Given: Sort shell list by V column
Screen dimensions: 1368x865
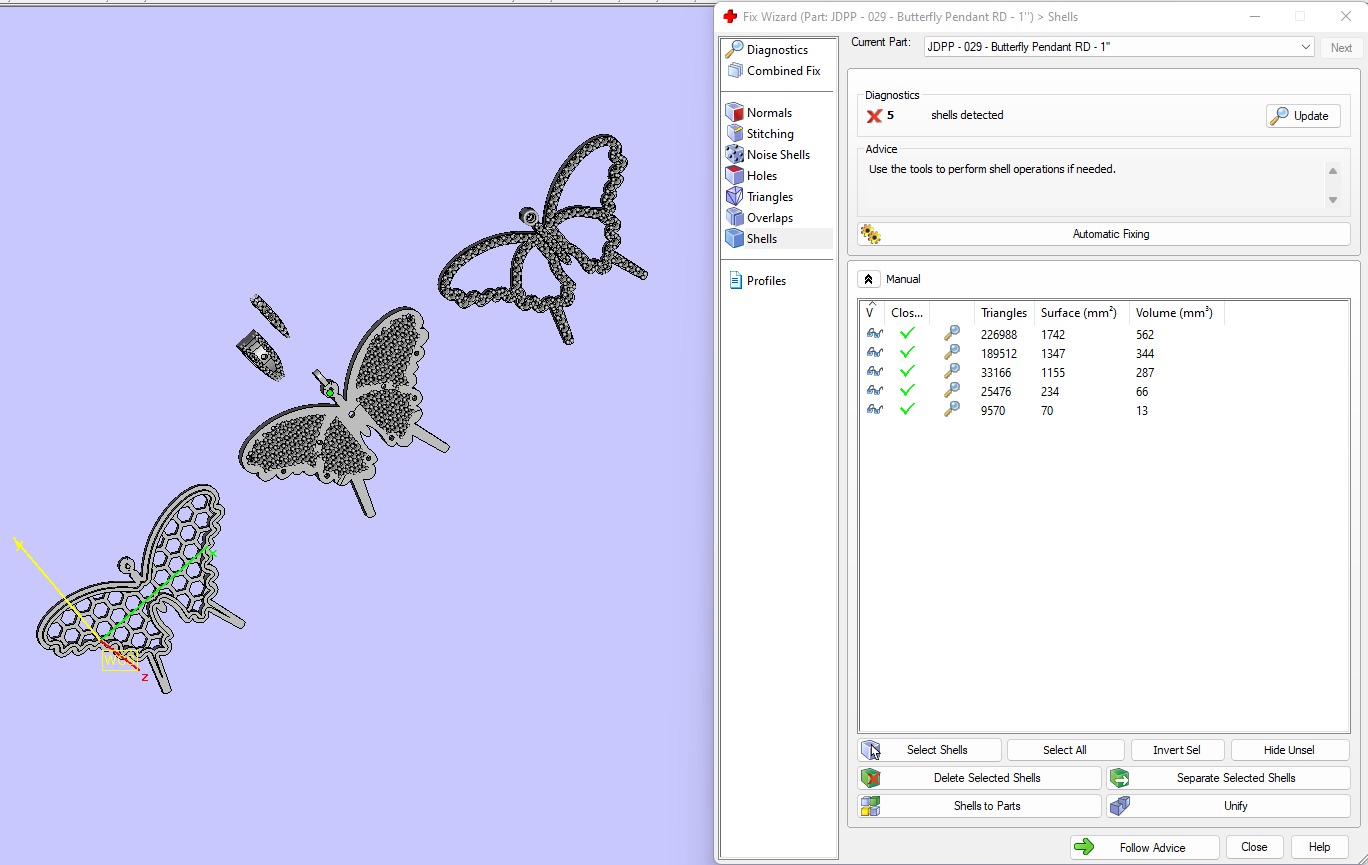Looking at the screenshot, I should pos(871,312).
